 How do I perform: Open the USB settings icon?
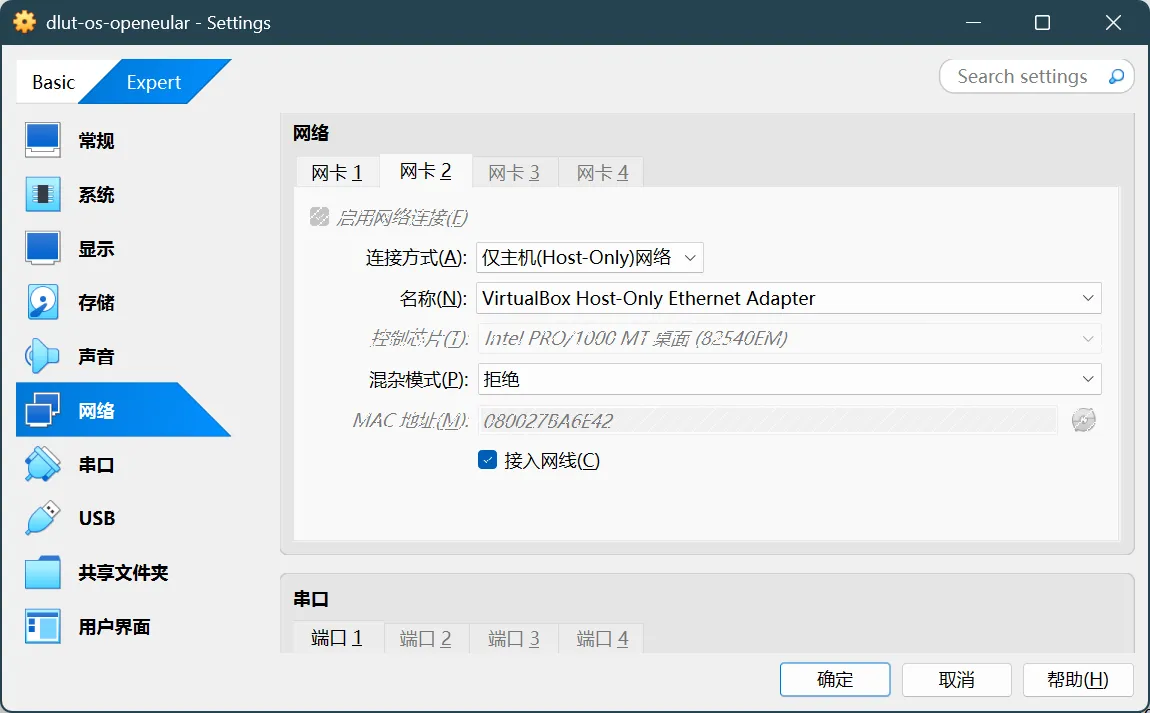[x=43, y=519]
